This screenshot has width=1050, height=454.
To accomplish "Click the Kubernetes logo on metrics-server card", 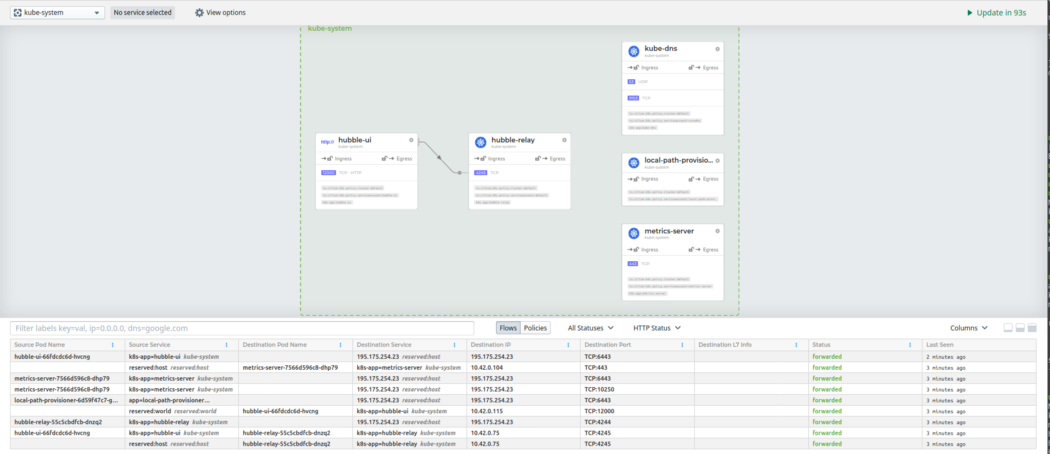I will point(633,233).
